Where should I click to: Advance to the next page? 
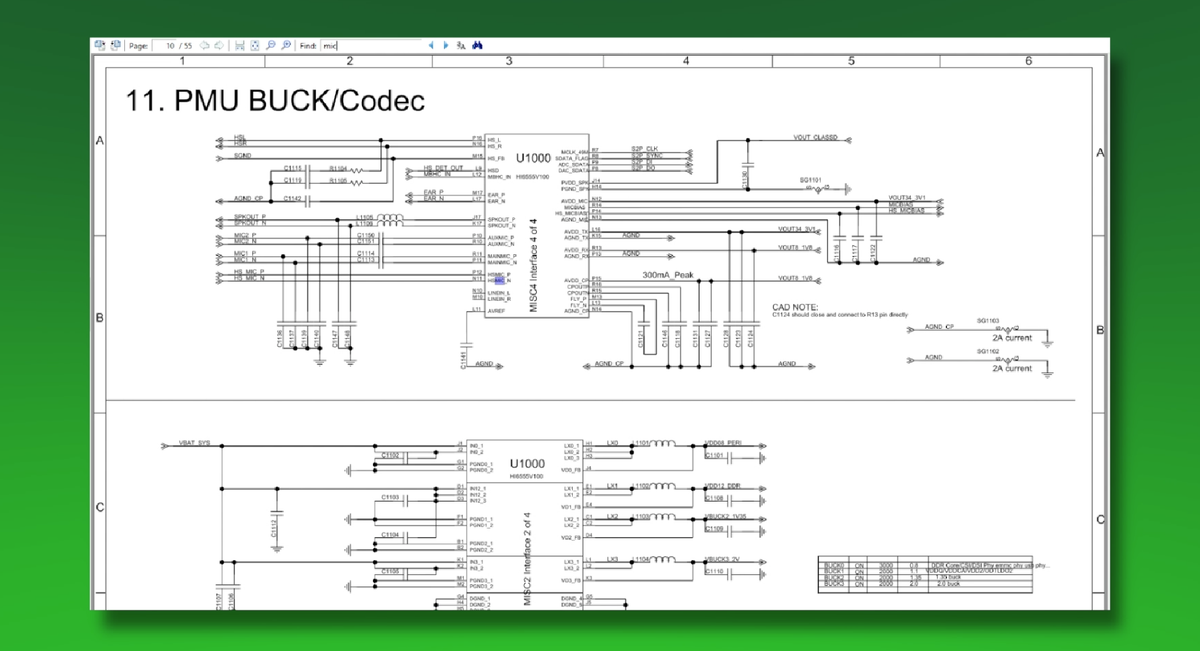[219, 45]
